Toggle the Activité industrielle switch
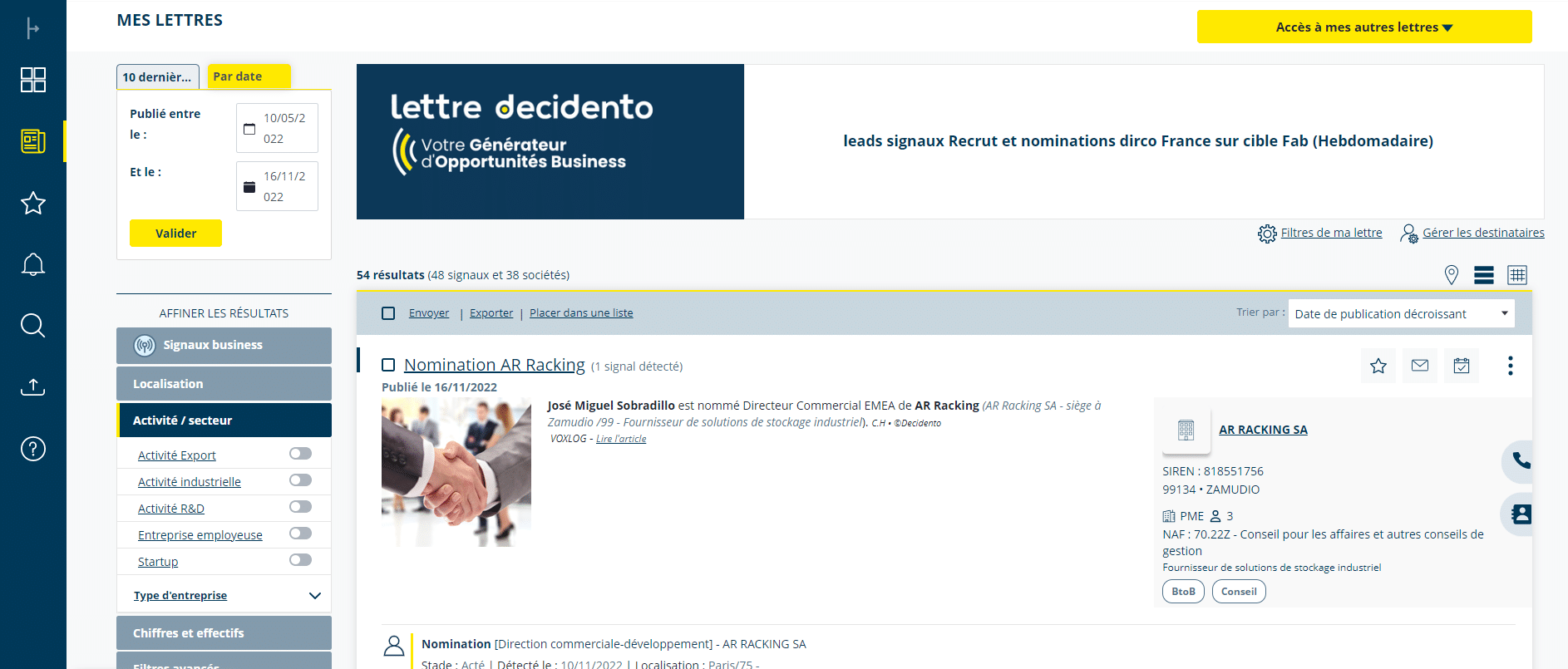The width and height of the screenshot is (1568, 669). pos(300,480)
